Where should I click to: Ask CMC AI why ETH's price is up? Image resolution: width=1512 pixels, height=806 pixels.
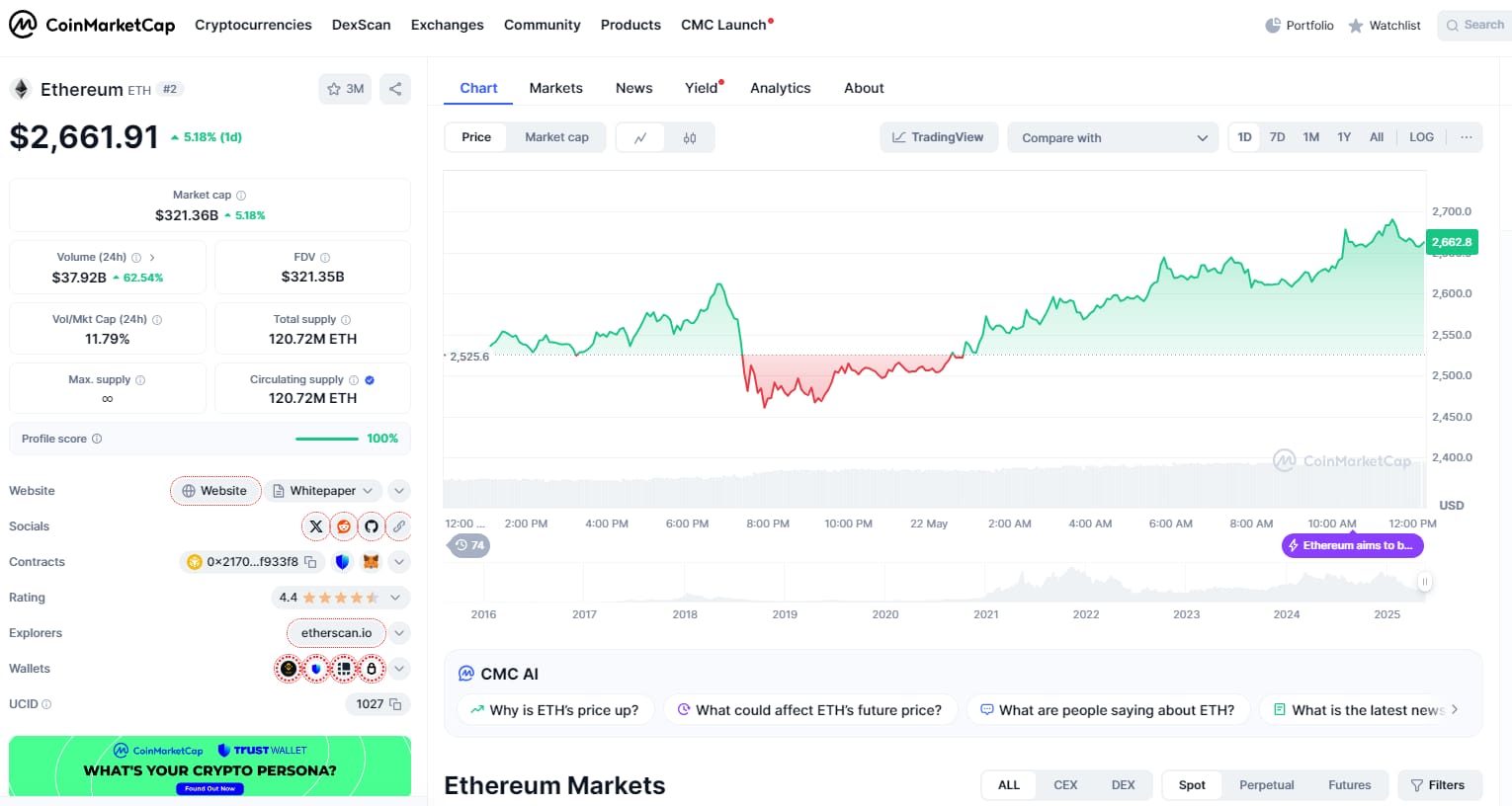point(555,710)
